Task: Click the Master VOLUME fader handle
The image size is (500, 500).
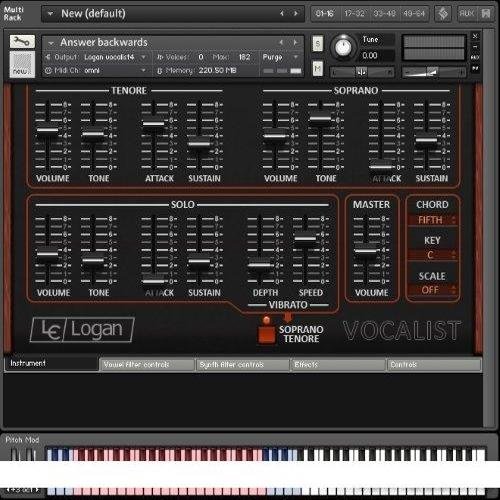Action: tap(365, 250)
